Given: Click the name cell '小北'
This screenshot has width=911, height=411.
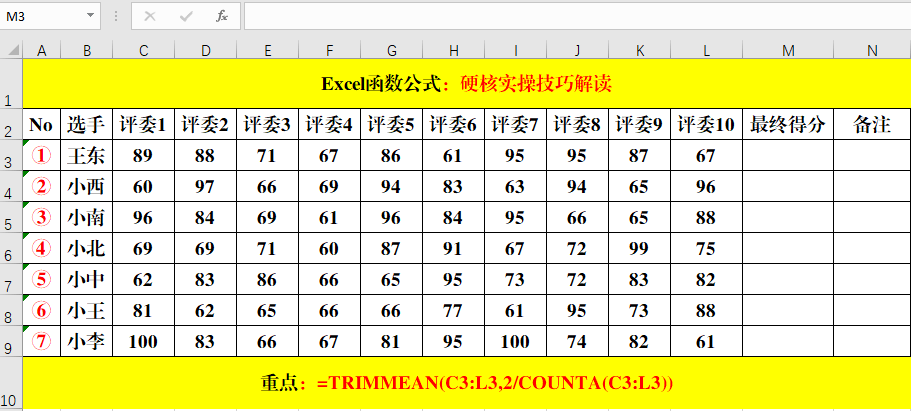Looking at the screenshot, I should [x=87, y=249].
